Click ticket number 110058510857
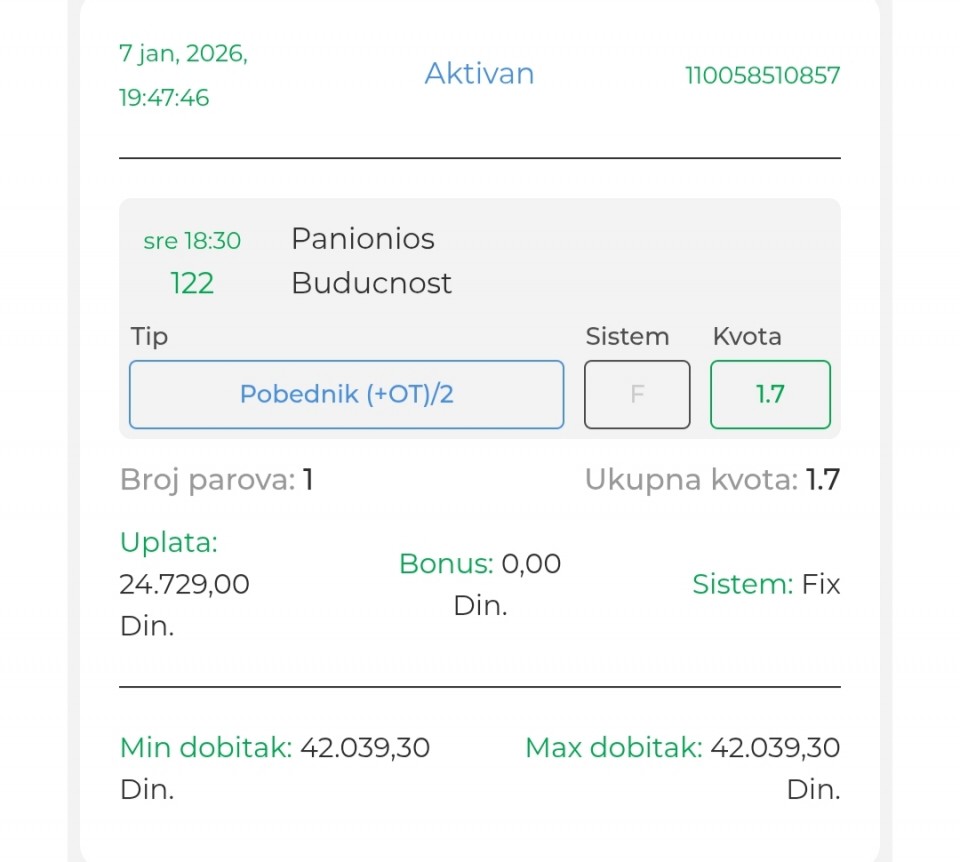 pyautogui.click(x=762, y=75)
